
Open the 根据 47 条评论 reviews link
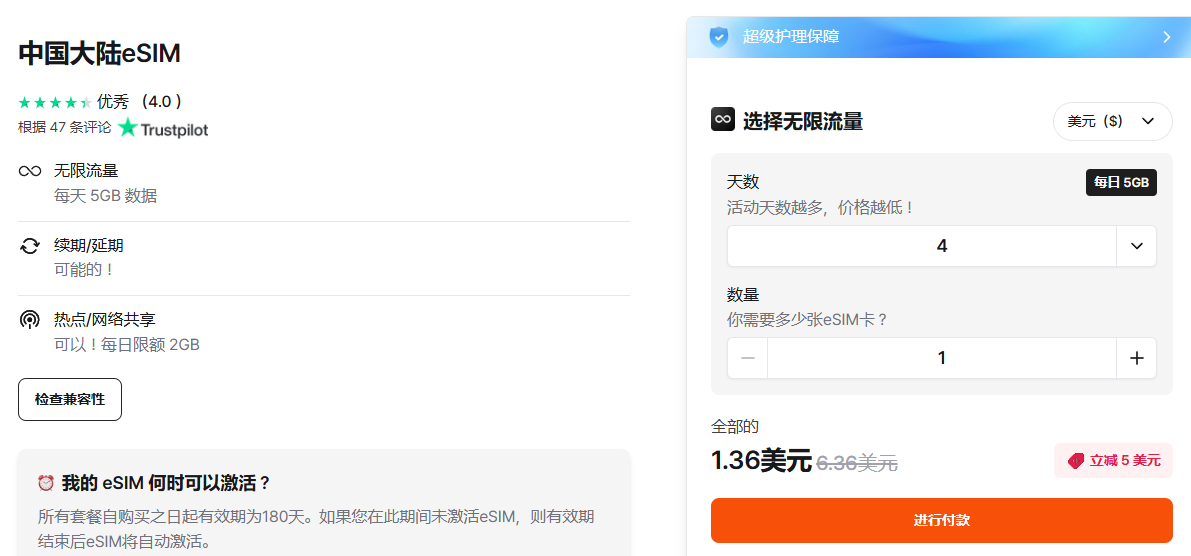click(65, 128)
